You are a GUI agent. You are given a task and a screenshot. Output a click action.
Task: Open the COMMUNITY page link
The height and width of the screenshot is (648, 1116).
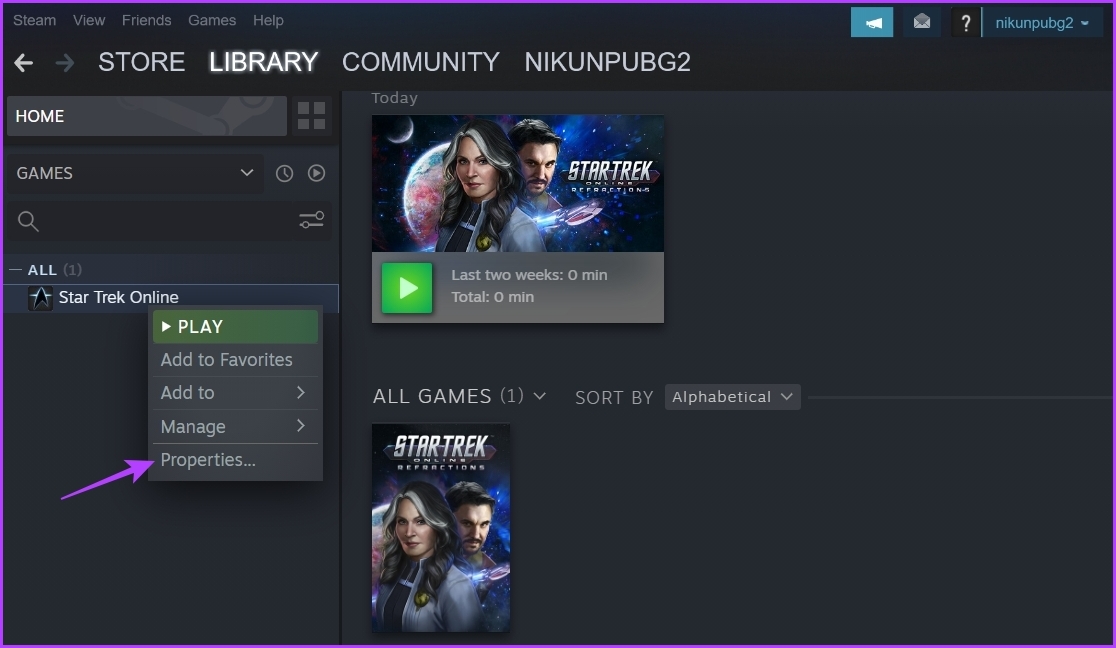pos(420,61)
